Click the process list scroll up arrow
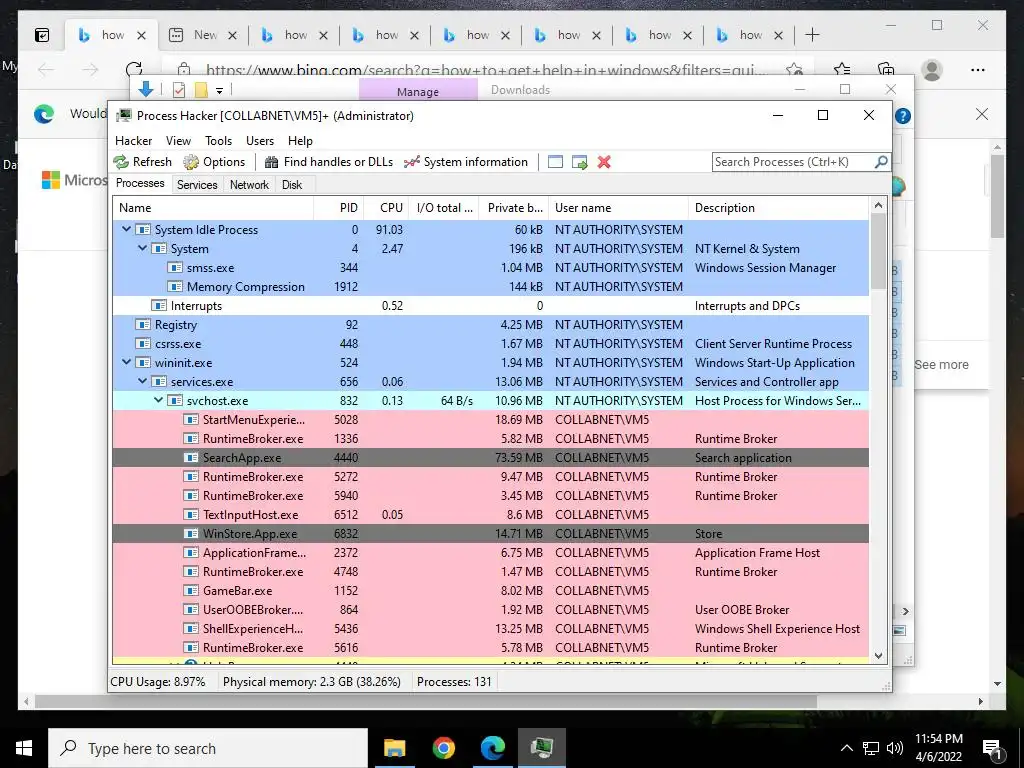Image resolution: width=1024 pixels, height=768 pixels. [x=878, y=206]
